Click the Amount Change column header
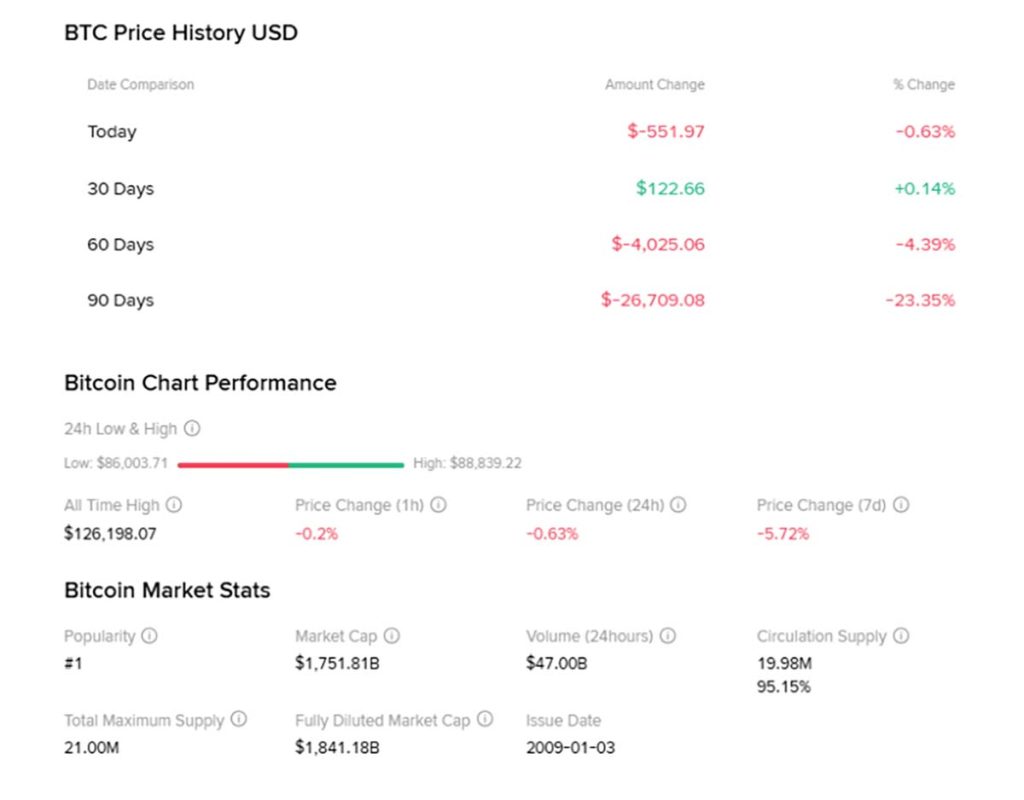This screenshot has height=800, width=1024. [654, 85]
